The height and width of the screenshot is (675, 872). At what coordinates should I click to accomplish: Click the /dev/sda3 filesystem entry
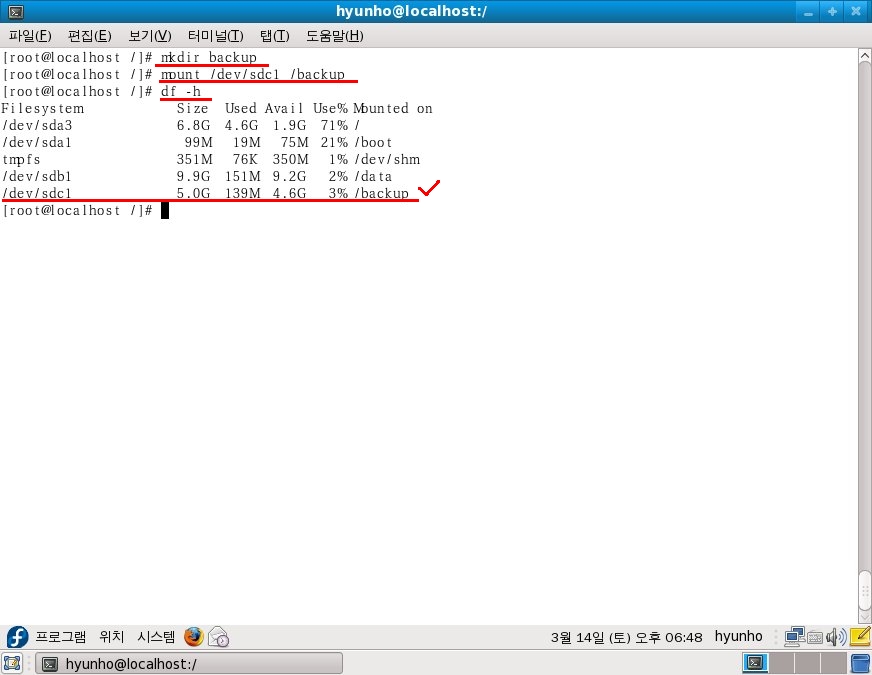[37, 125]
